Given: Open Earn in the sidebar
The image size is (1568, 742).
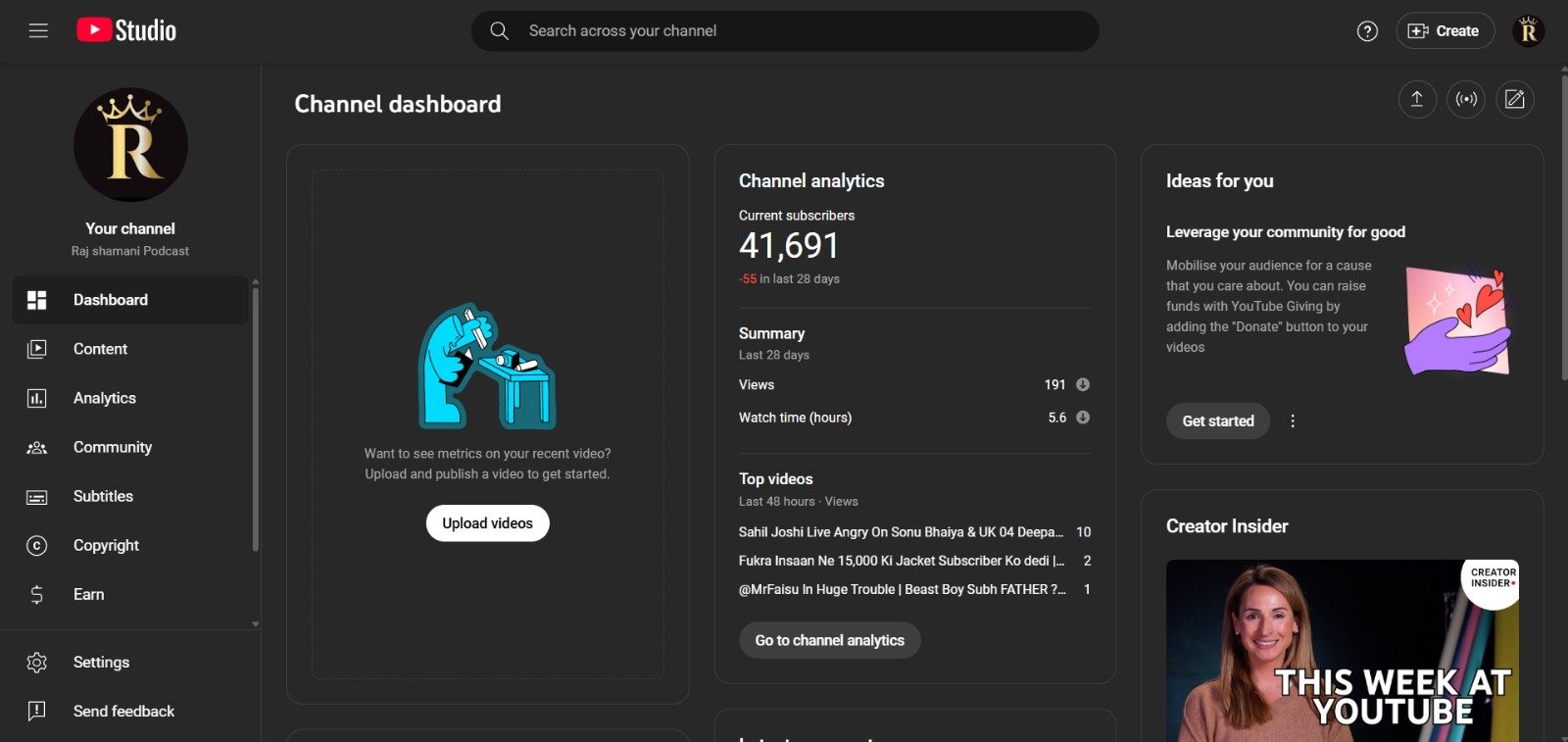Looking at the screenshot, I should tap(130, 594).
